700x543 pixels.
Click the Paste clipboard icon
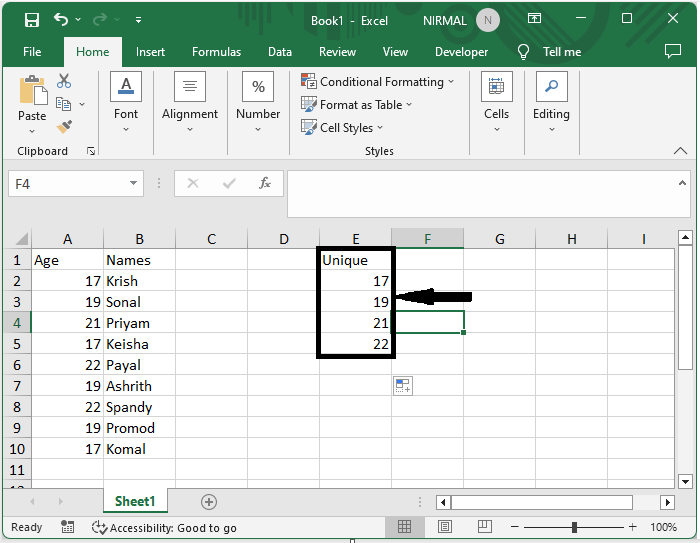tap(33, 91)
